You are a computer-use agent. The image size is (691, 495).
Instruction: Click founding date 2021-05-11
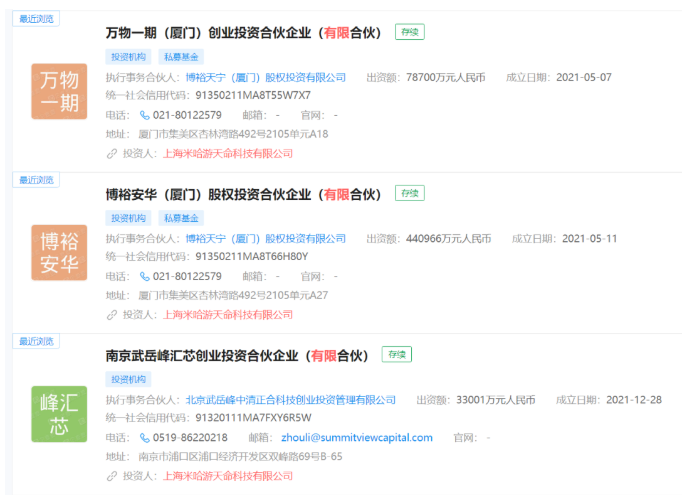point(590,239)
